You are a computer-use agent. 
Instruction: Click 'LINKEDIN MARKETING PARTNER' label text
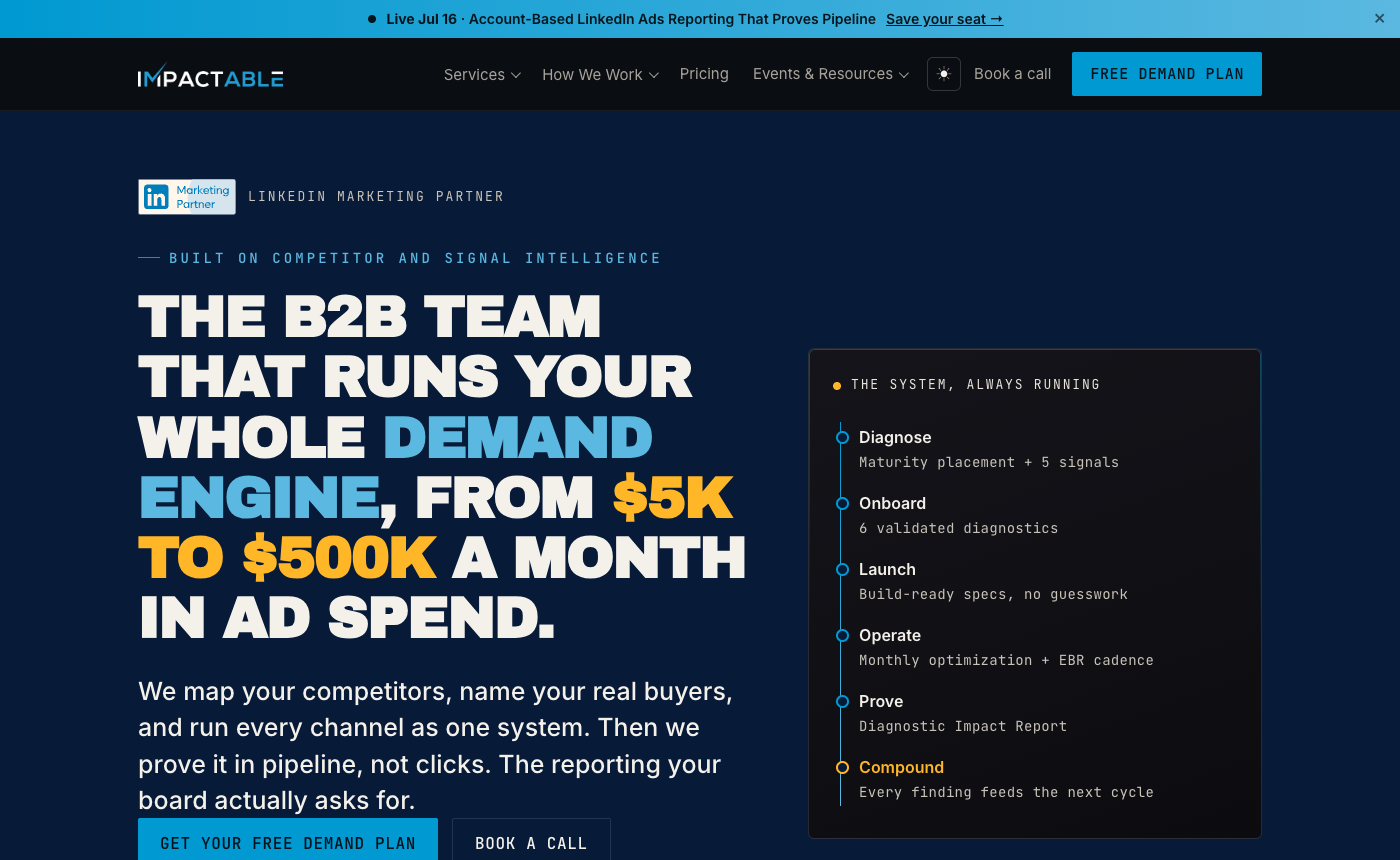click(x=376, y=197)
